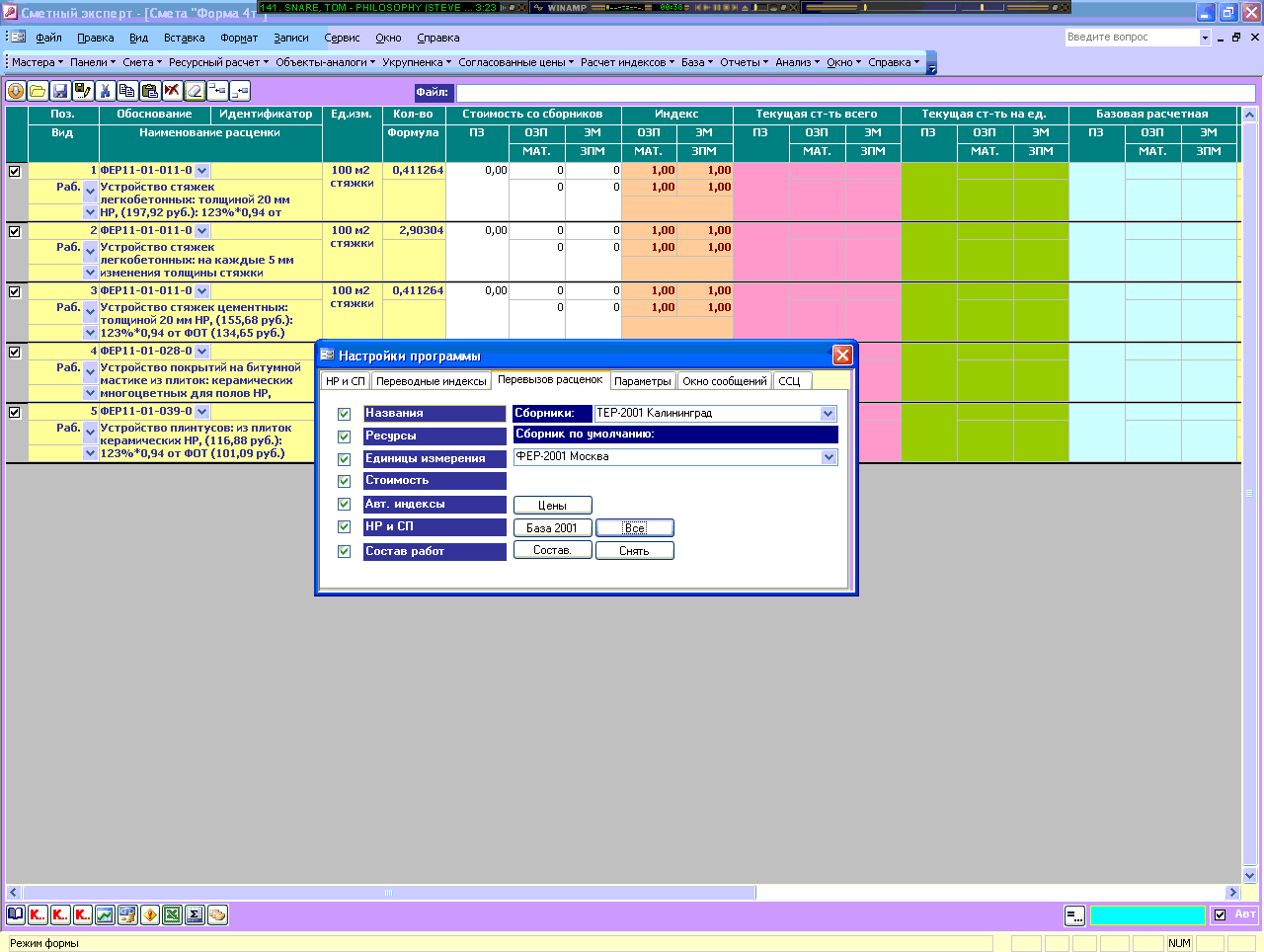Open the Ресурсный расчет menu
The image size is (1264, 952).
[x=217, y=62]
